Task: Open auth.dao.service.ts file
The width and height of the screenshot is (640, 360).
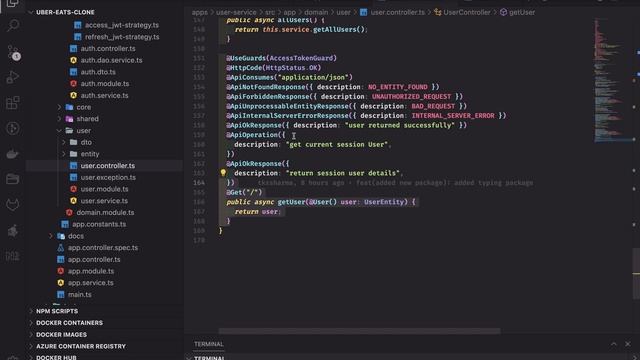Action: 111,60
